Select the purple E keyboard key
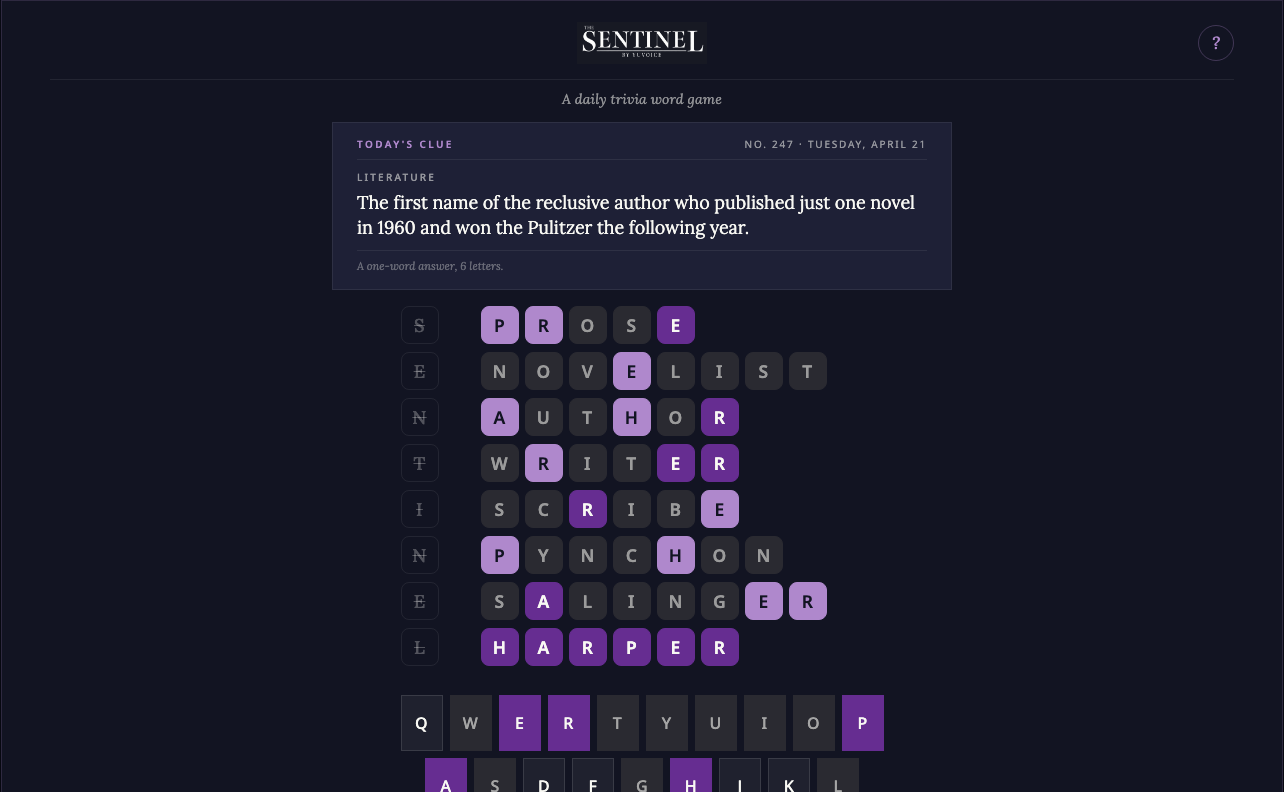The image size is (1284, 792). (x=520, y=723)
